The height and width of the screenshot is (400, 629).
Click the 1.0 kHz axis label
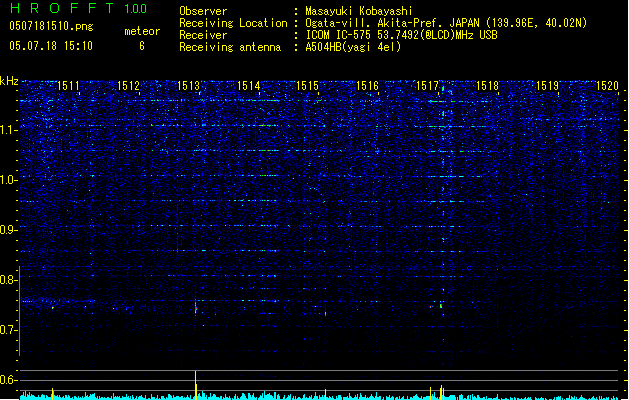(x=9, y=180)
